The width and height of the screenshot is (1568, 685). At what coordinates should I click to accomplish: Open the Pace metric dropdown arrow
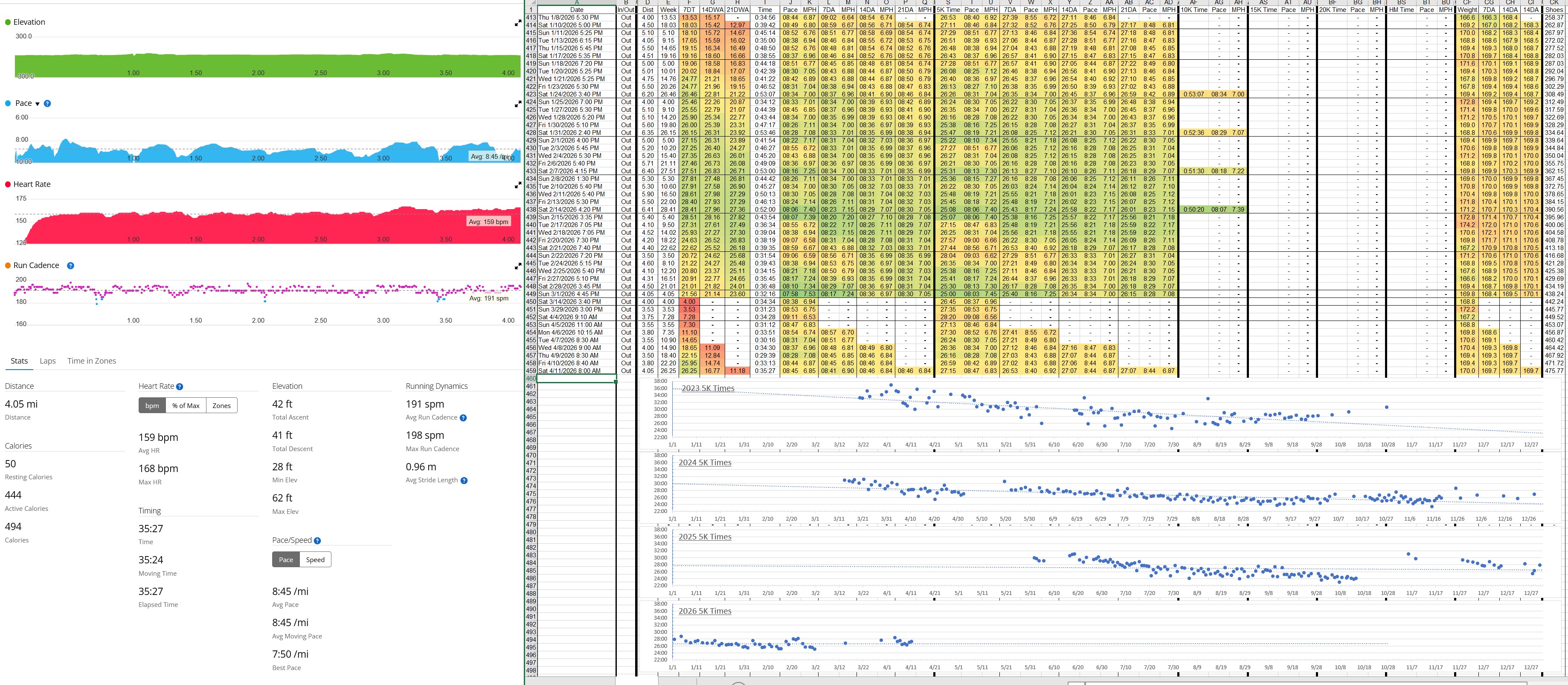click(37, 104)
